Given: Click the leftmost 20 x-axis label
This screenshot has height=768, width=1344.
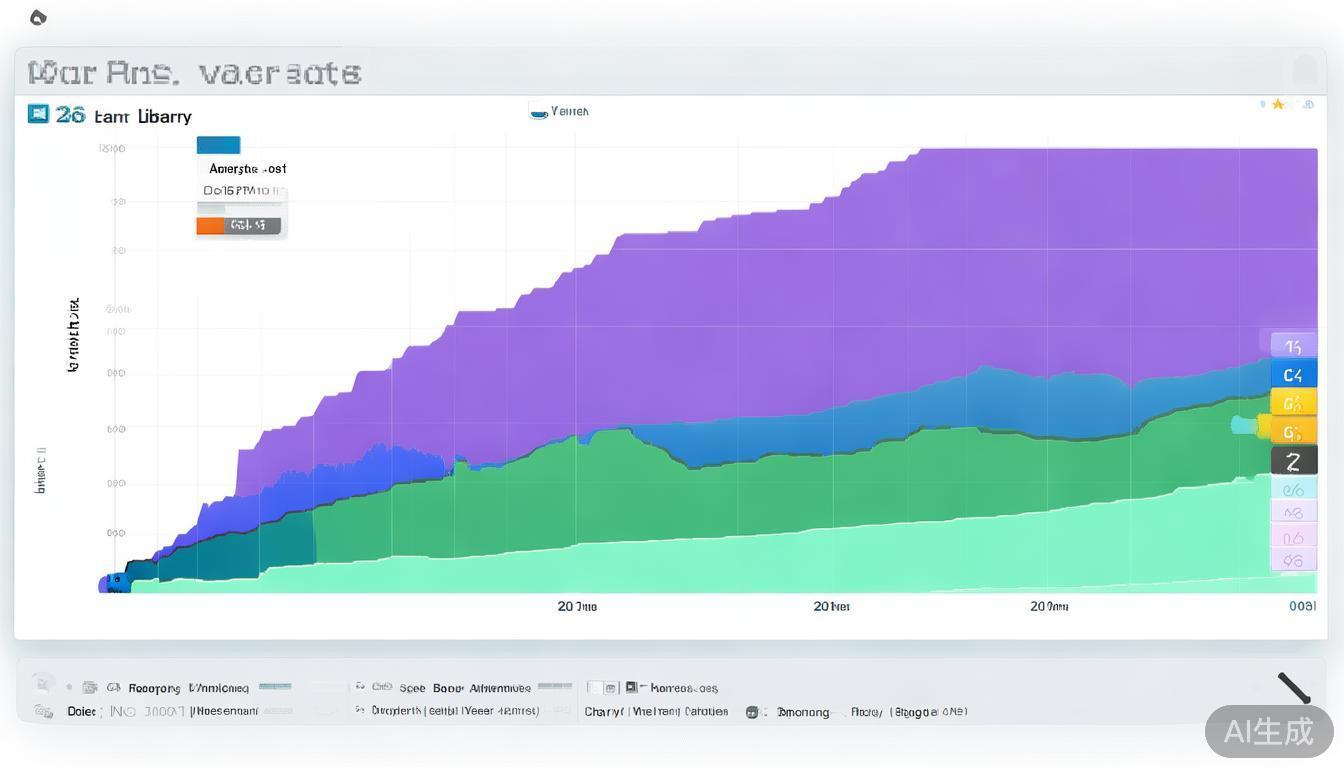Looking at the screenshot, I should [577, 606].
